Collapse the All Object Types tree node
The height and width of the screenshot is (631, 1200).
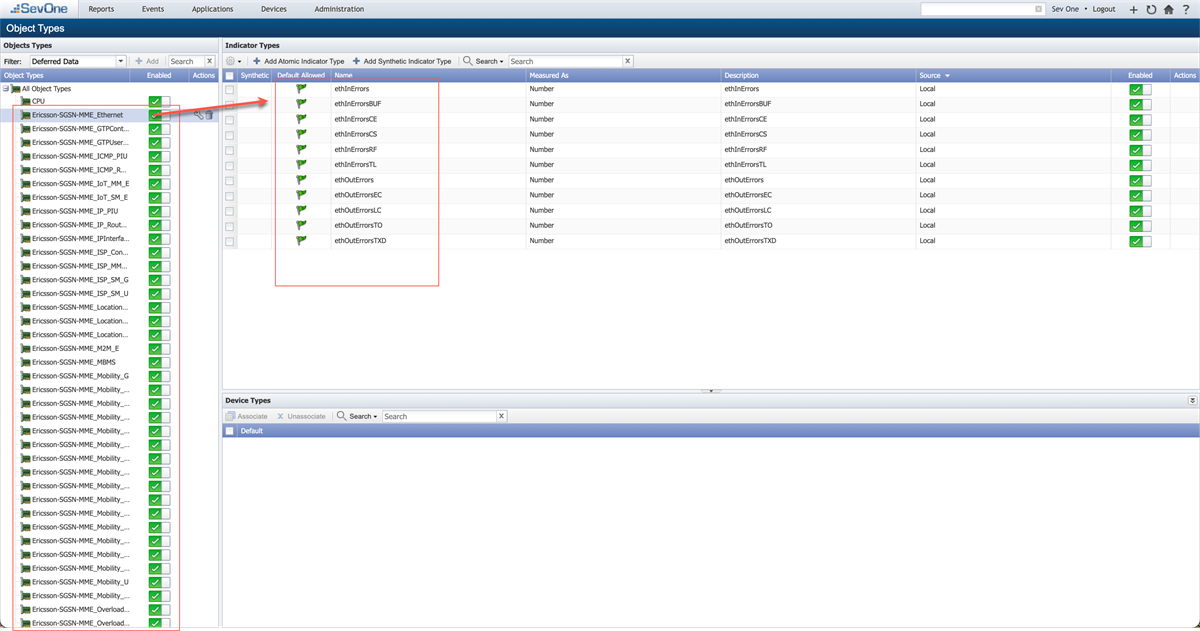tap(7, 88)
